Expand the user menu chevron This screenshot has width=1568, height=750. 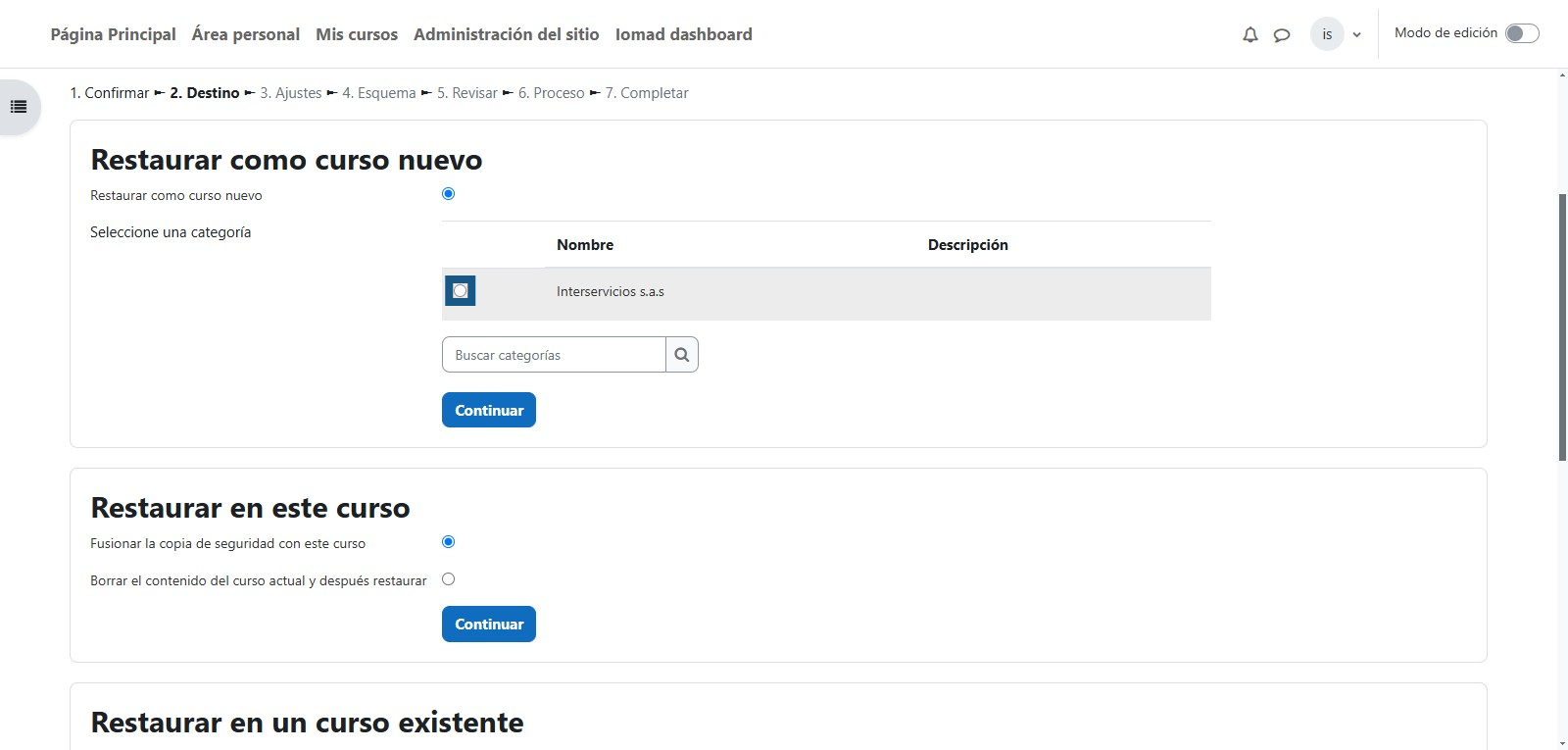coord(1357,35)
